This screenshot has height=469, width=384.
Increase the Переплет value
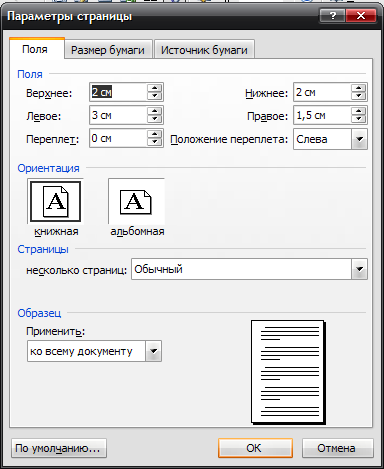[x=154, y=134]
